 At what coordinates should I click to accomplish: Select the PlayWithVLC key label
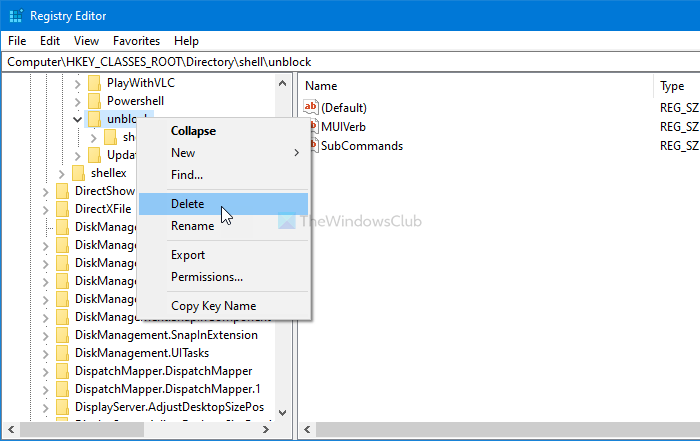pyautogui.click(x=141, y=83)
